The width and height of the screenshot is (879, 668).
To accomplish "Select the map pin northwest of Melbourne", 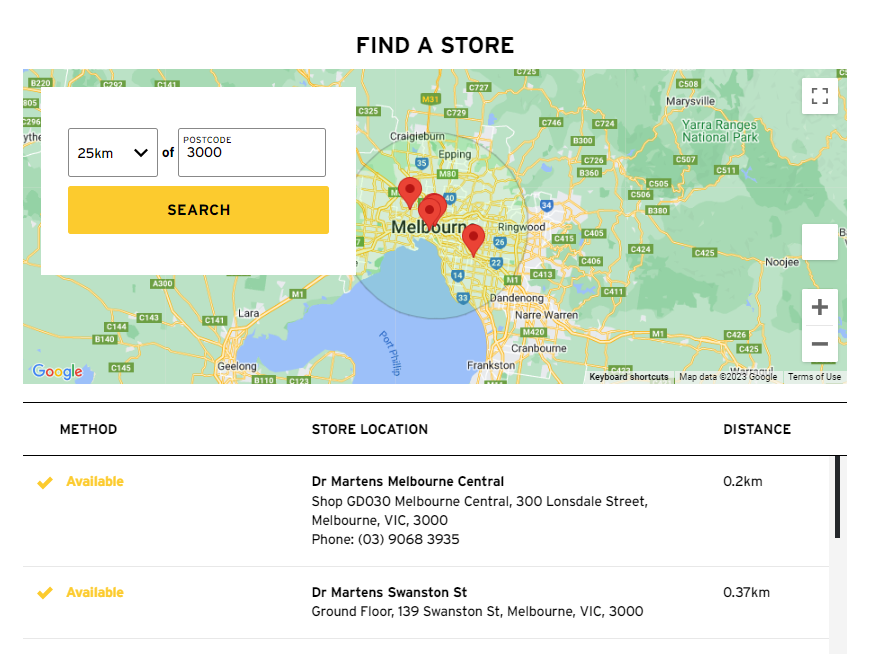I will (x=410, y=192).
